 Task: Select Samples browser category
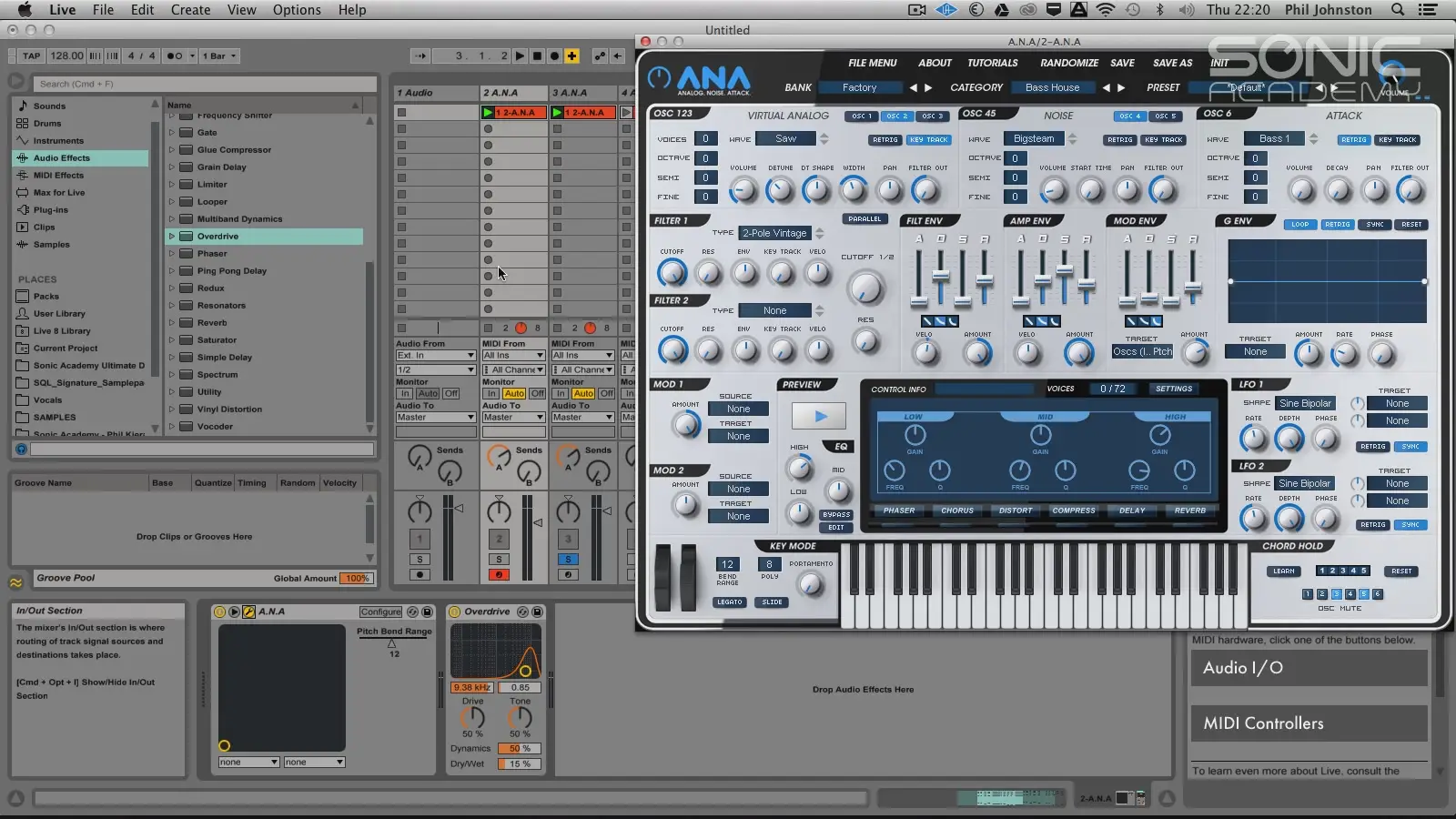click(x=51, y=244)
